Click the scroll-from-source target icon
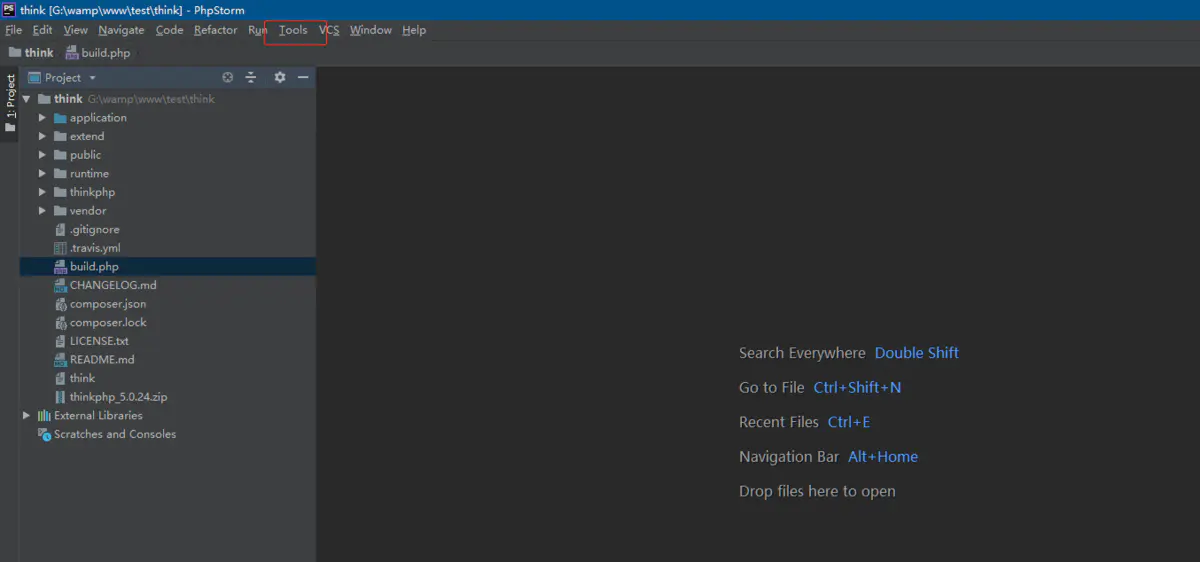The width and height of the screenshot is (1200, 562). pos(227,77)
